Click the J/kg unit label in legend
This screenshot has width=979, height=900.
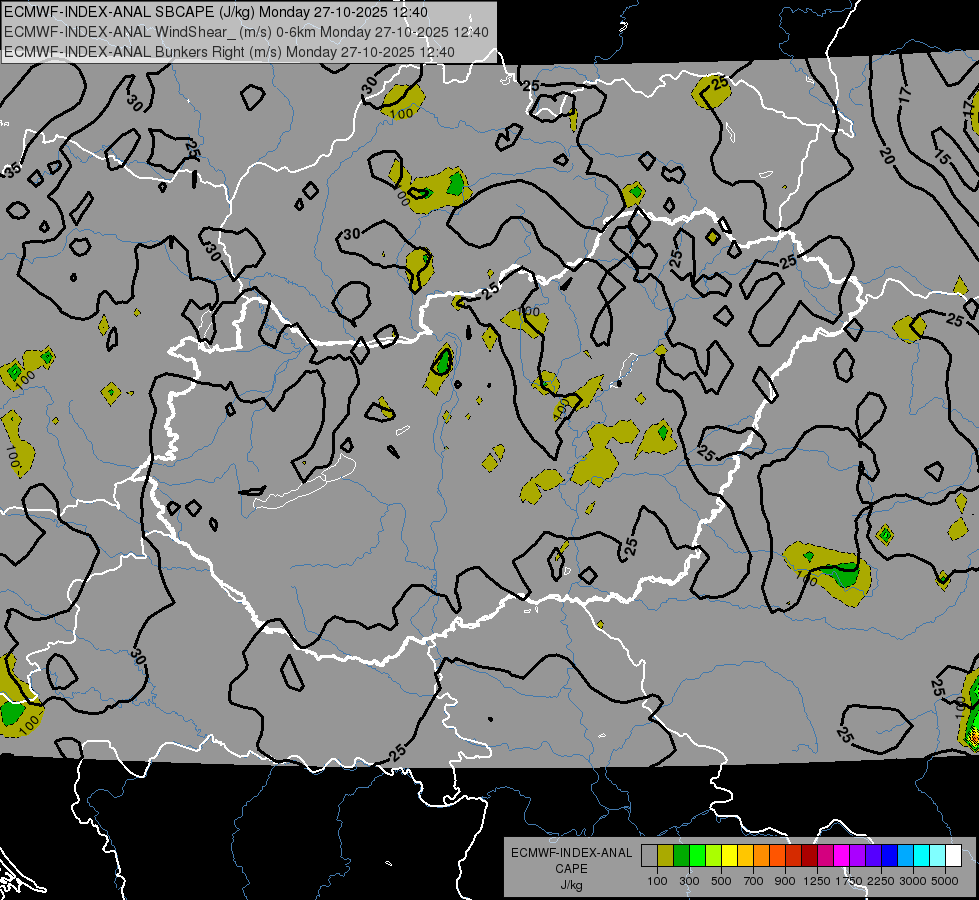tap(571, 885)
